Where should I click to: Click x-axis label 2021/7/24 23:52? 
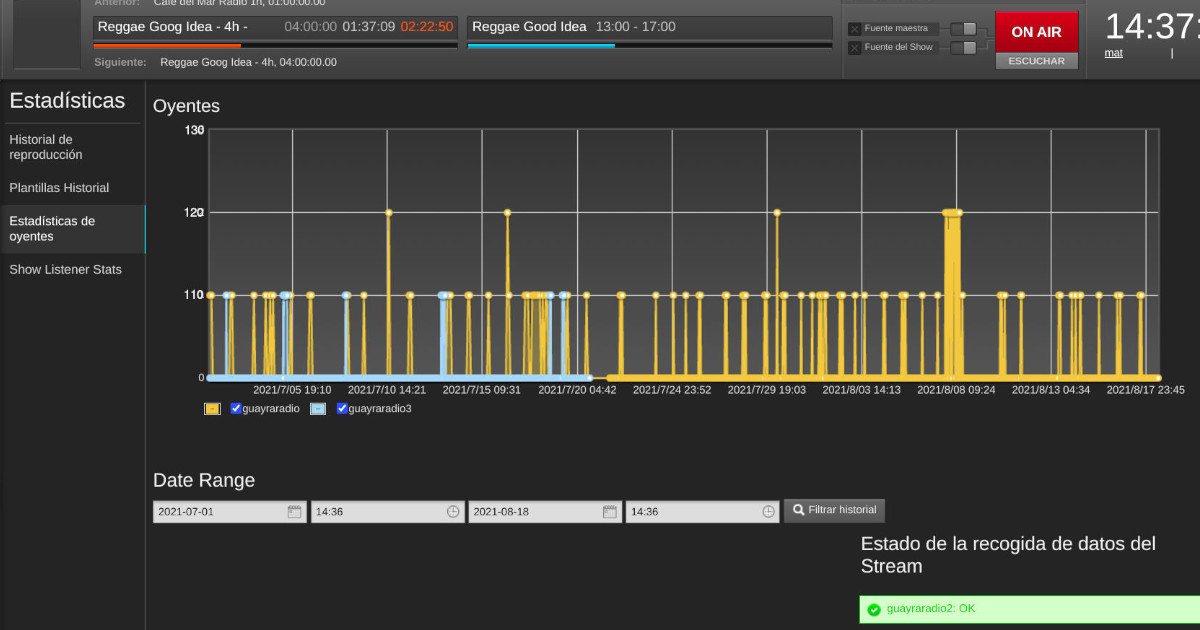[672, 390]
